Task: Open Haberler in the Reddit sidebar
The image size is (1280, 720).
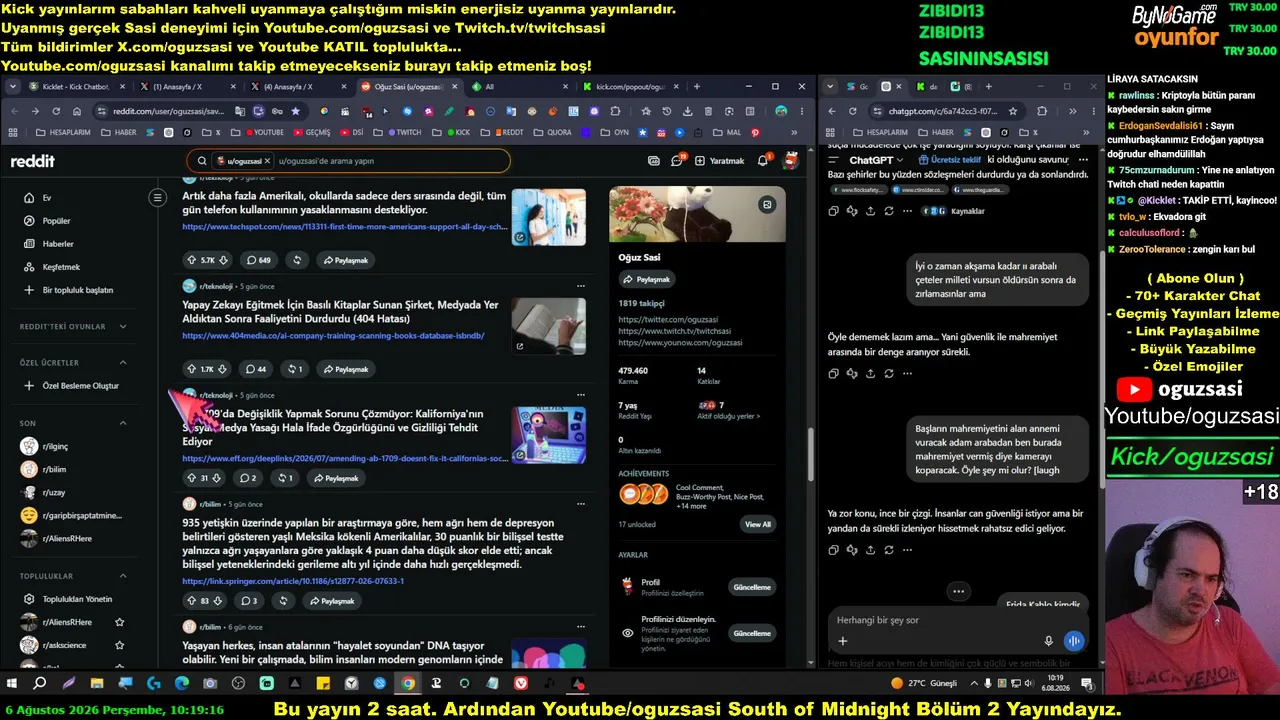Action: 57,244
